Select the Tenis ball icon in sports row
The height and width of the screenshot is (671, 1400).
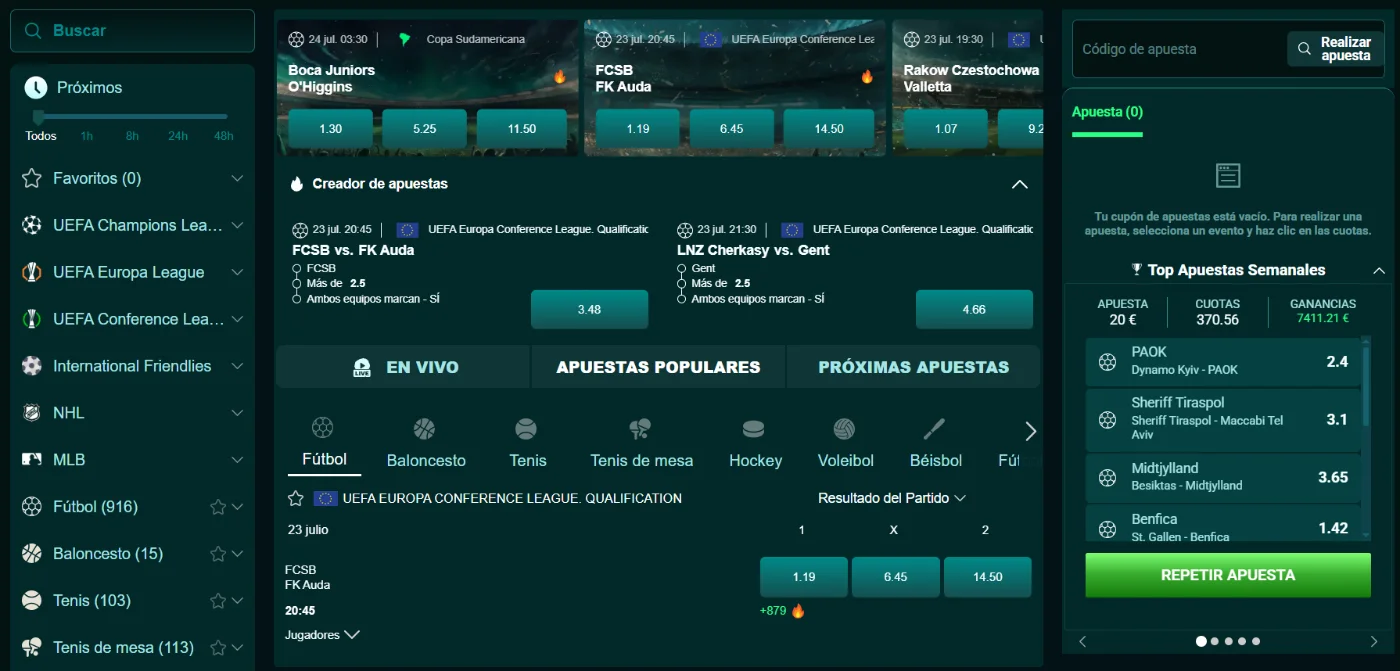pos(526,429)
